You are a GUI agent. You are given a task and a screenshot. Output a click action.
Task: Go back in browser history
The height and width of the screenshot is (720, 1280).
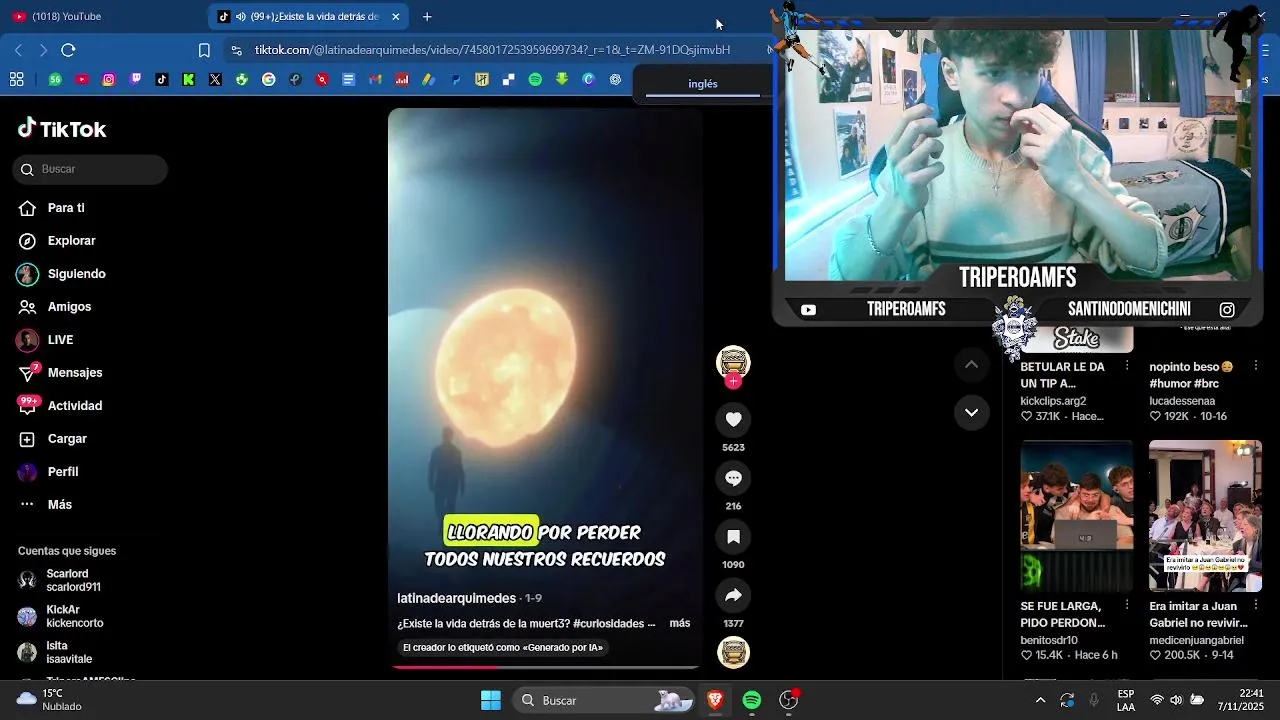coord(18,50)
